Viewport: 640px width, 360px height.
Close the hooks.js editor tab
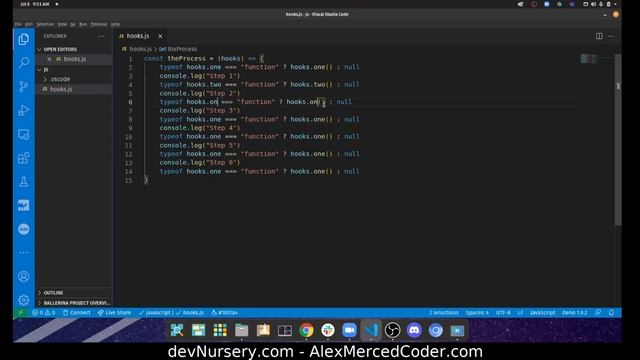point(160,36)
